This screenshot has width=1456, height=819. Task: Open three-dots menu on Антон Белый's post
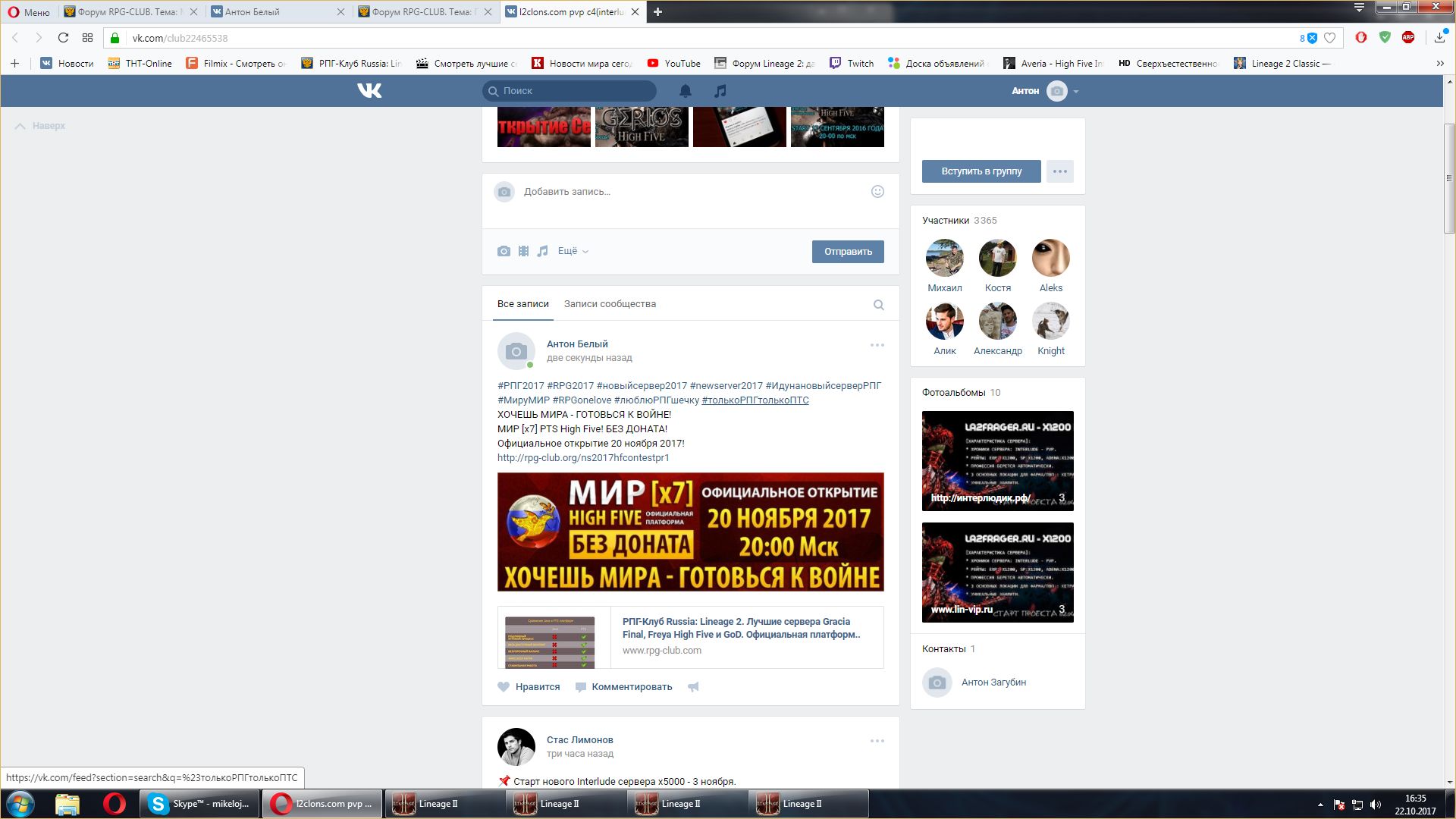click(877, 345)
